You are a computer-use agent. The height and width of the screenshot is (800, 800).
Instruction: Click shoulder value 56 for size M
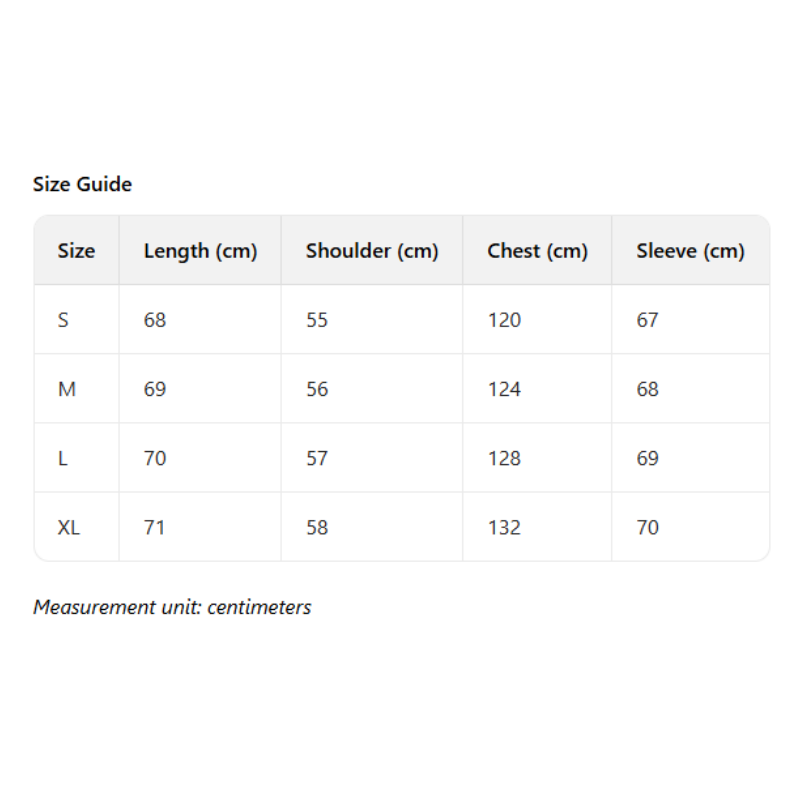click(x=317, y=389)
